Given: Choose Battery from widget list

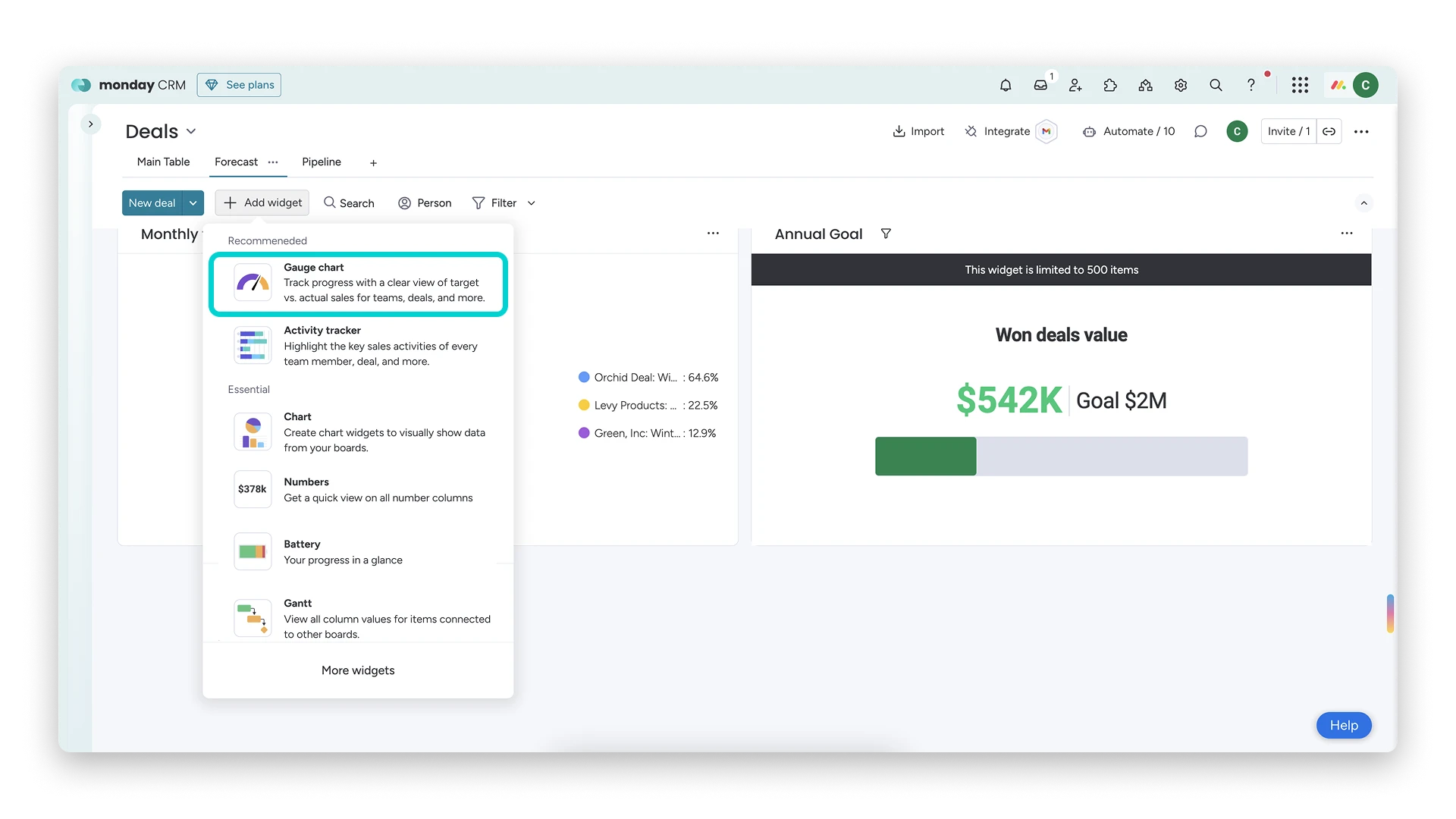Looking at the screenshot, I should click(x=358, y=552).
